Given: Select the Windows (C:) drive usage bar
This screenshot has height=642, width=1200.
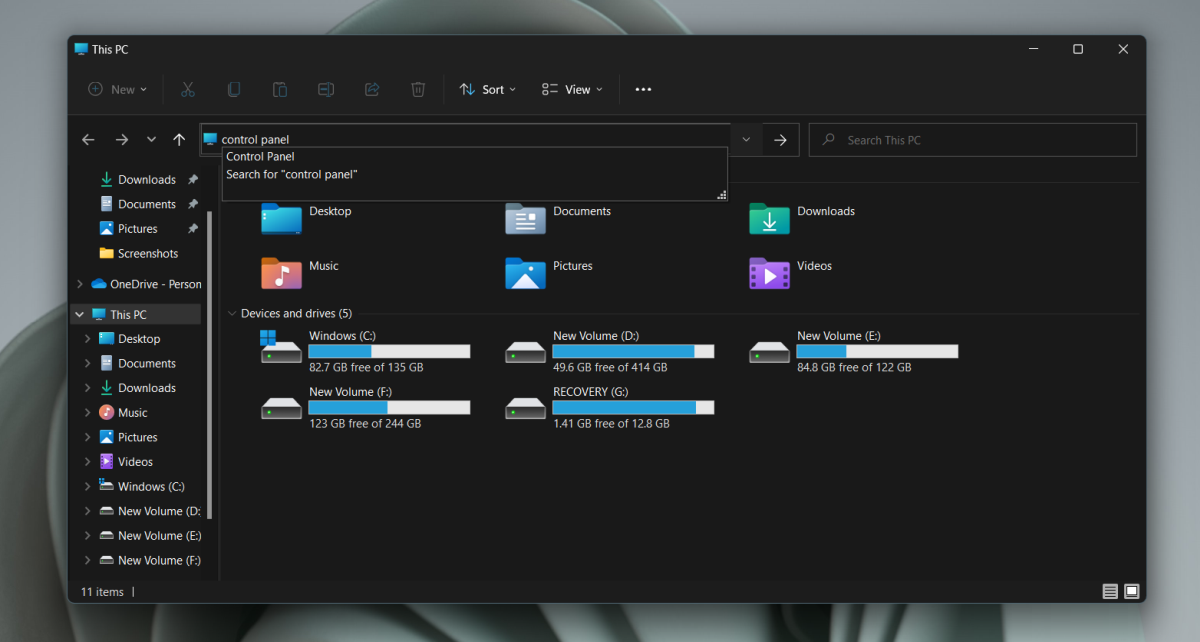Looking at the screenshot, I should 389,351.
